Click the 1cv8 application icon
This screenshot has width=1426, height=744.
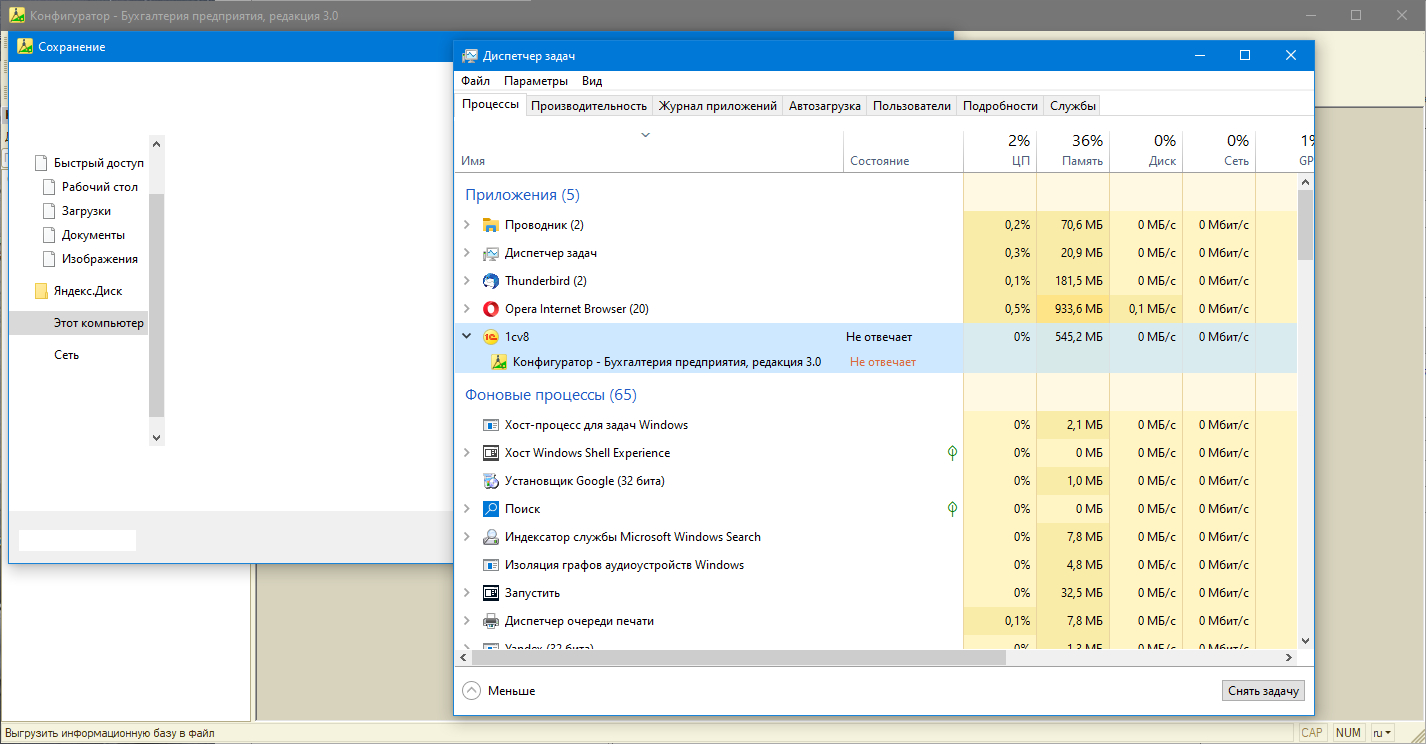(x=490, y=337)
